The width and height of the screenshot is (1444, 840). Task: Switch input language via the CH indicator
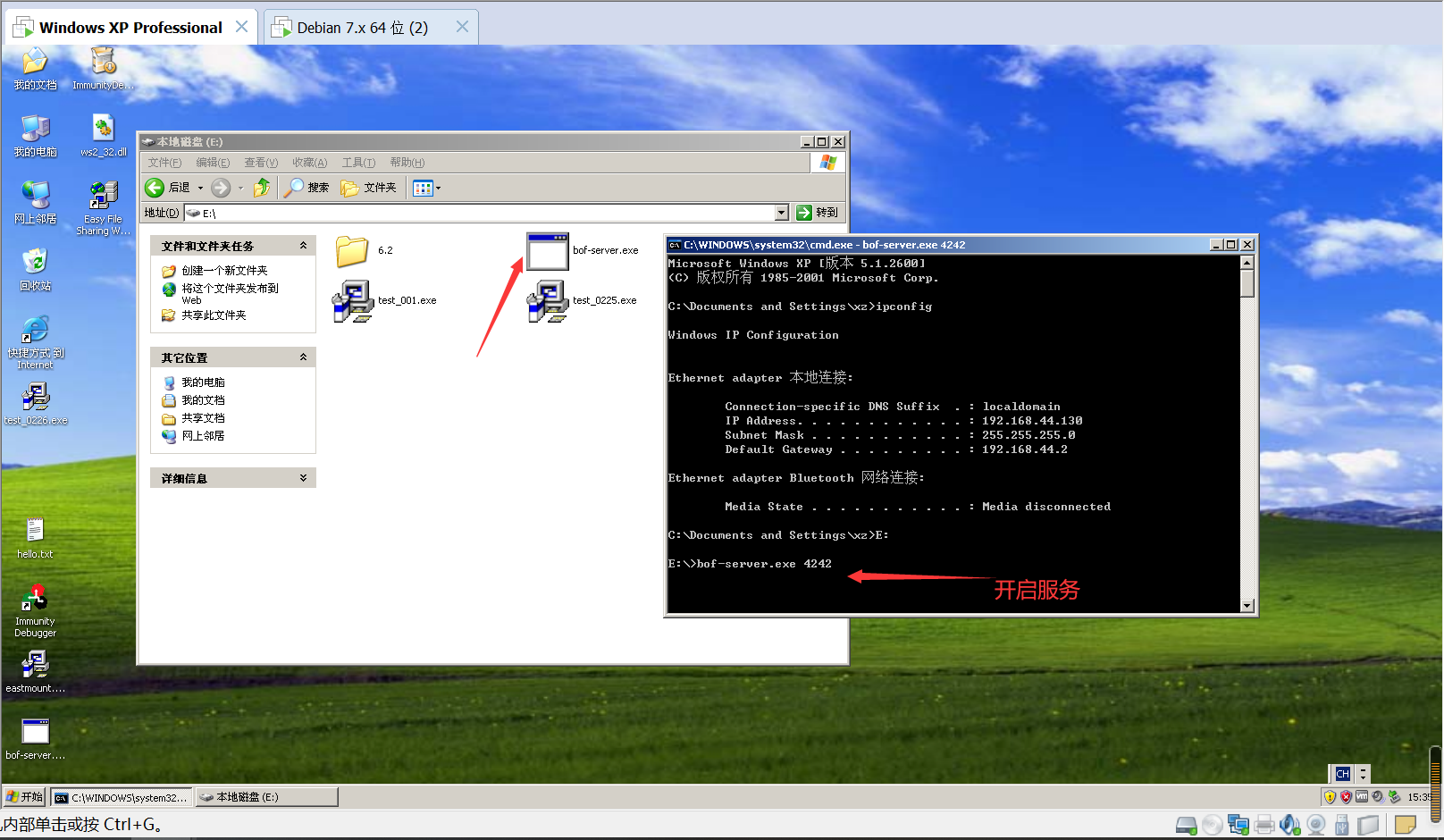tap(1342, 773)
